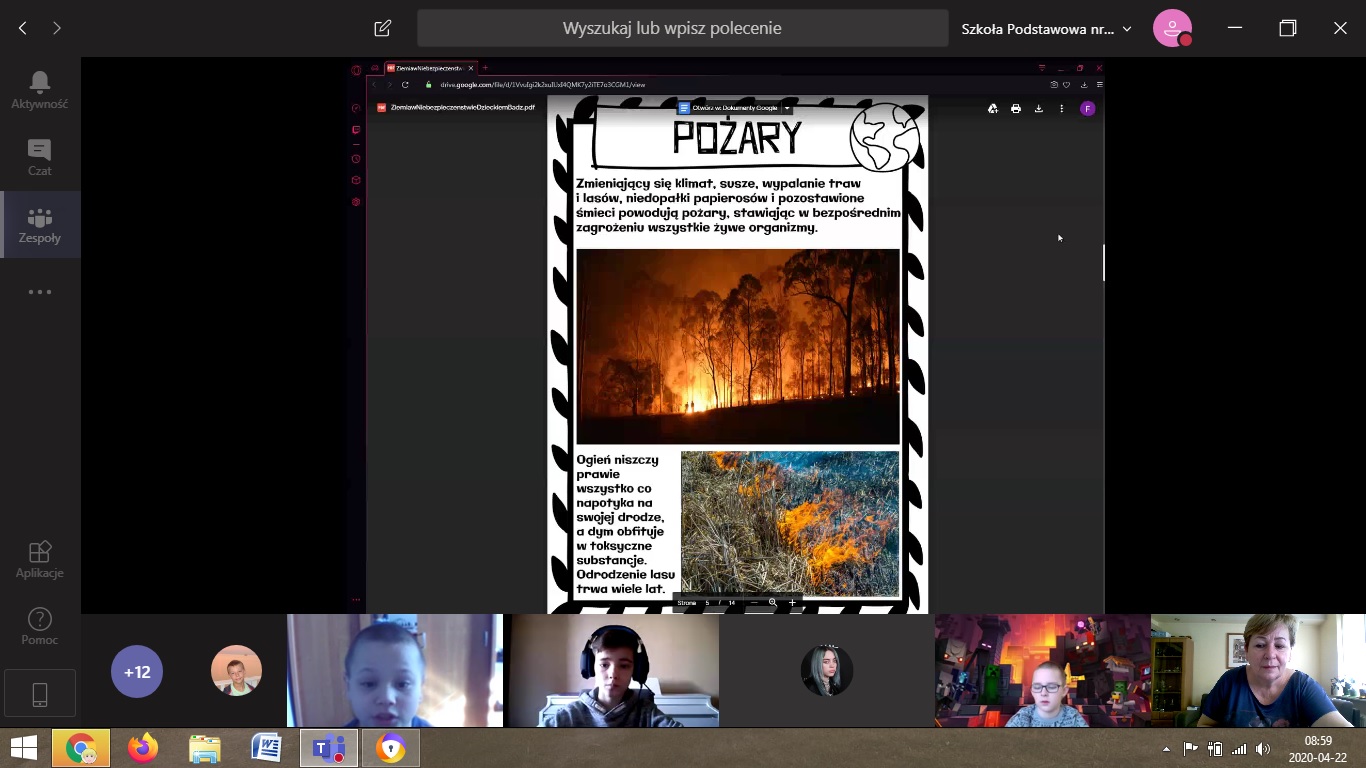The image size is (1366, 768).
Task: Open network status in system tray
Action: (x=1239, y=749)
